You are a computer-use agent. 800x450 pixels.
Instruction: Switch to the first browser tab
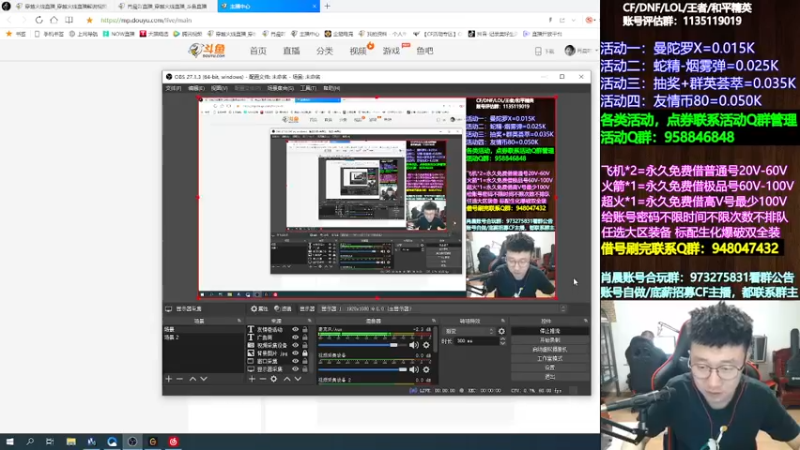click(61, 6)
